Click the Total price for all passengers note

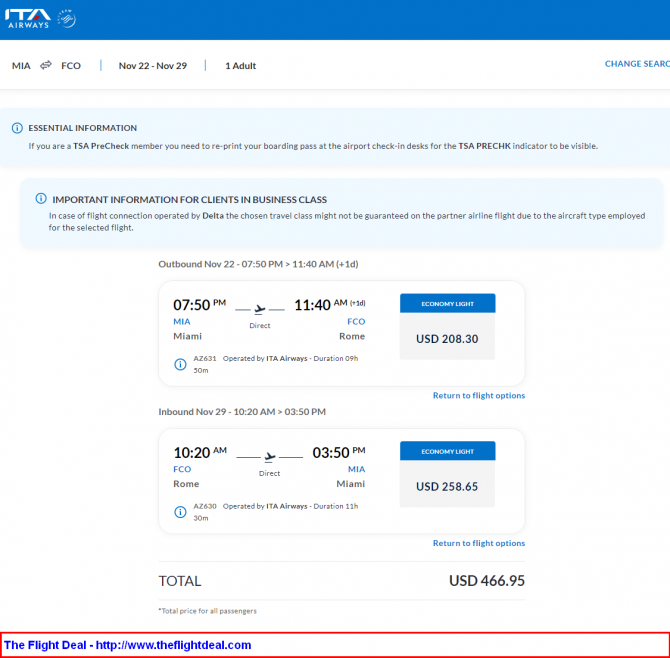pos(208,611)
